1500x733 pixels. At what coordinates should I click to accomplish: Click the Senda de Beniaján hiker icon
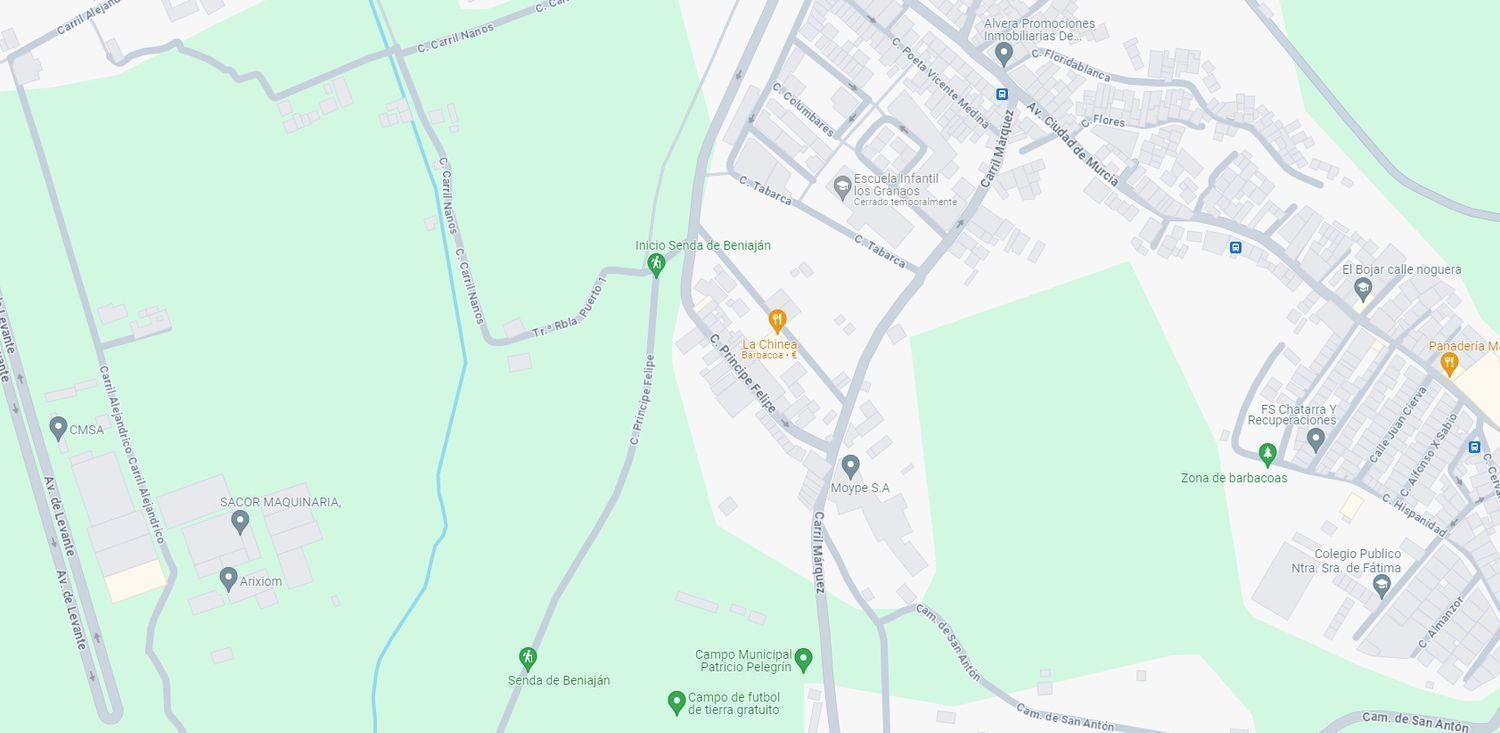[528, 658]
